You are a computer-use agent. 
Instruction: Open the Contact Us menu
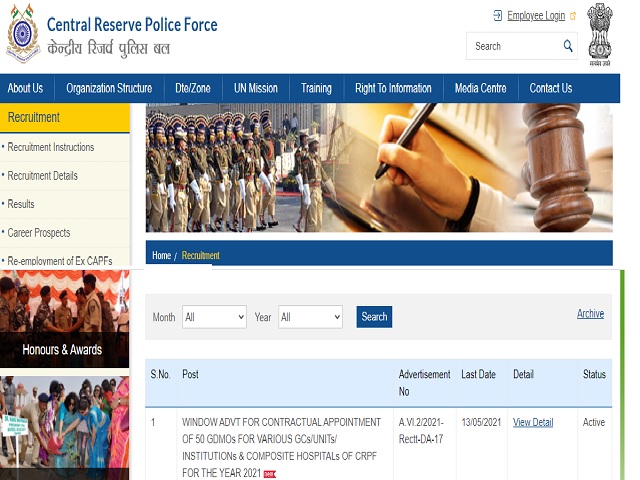pyautogui.click(x=551, y=88)
